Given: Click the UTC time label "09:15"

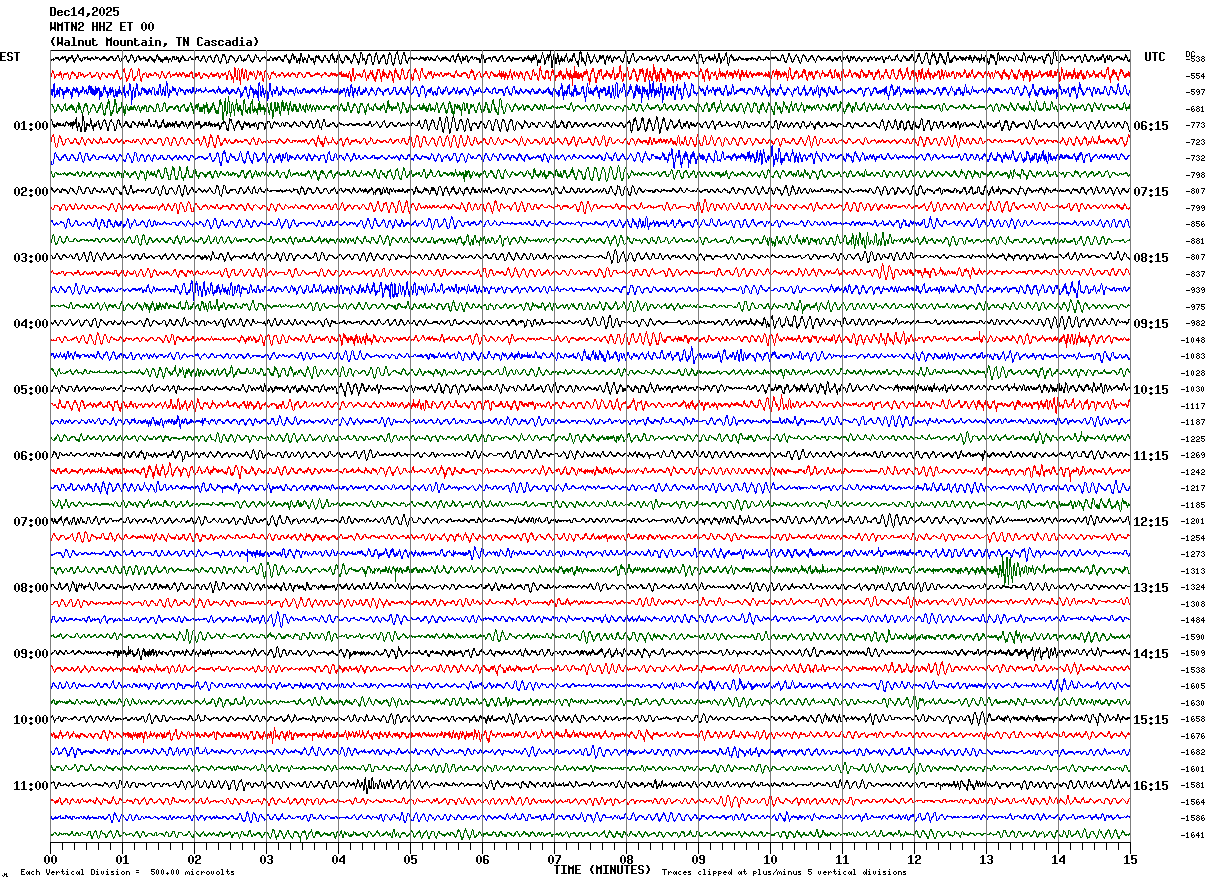Looking at the screenshot, I should pyautogui.click(x=1151, y=324).
